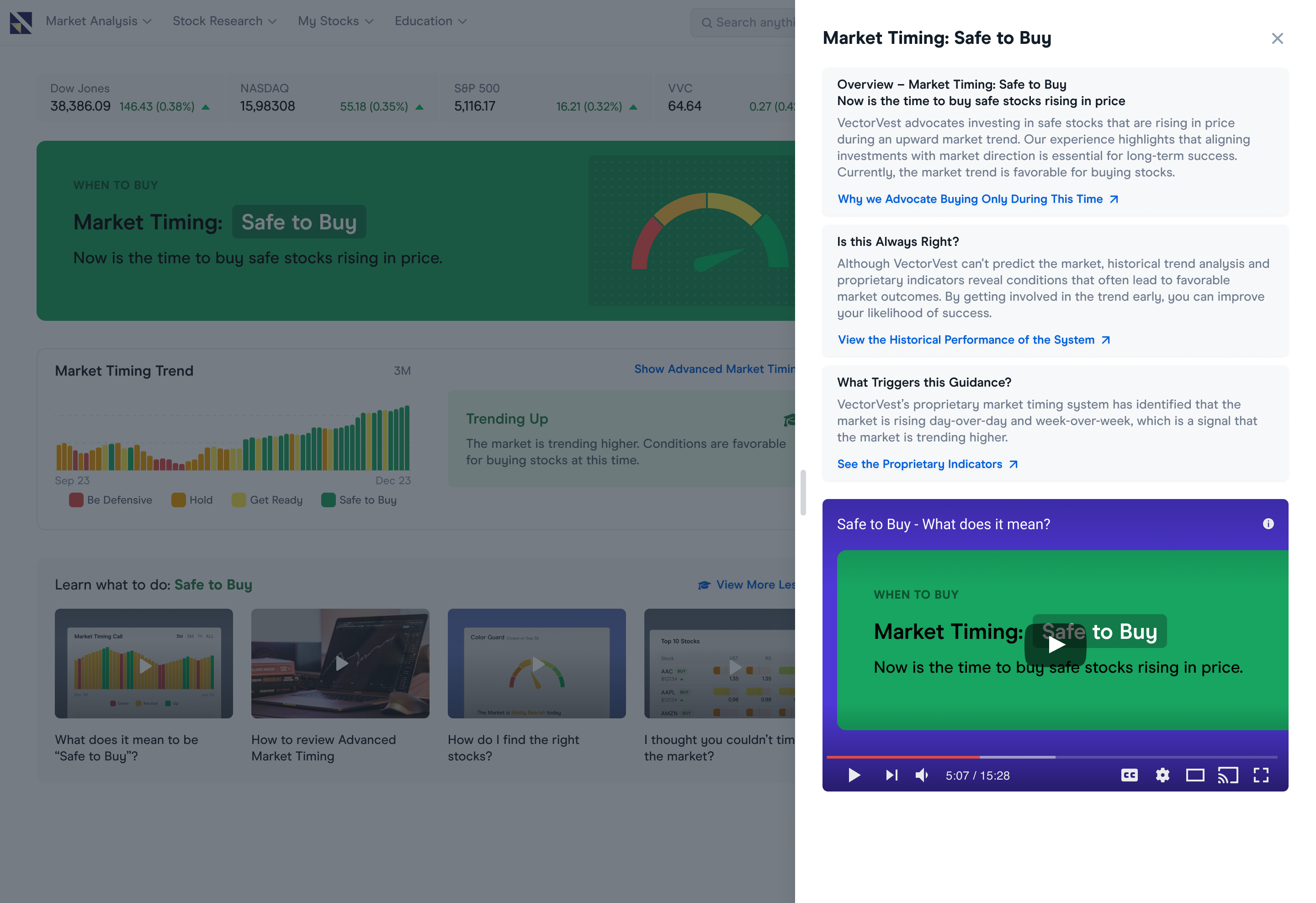This screenshot has width=1316, height=903.
Task: Open See the Proprietary Indicators link
Action: pos(927,464)
